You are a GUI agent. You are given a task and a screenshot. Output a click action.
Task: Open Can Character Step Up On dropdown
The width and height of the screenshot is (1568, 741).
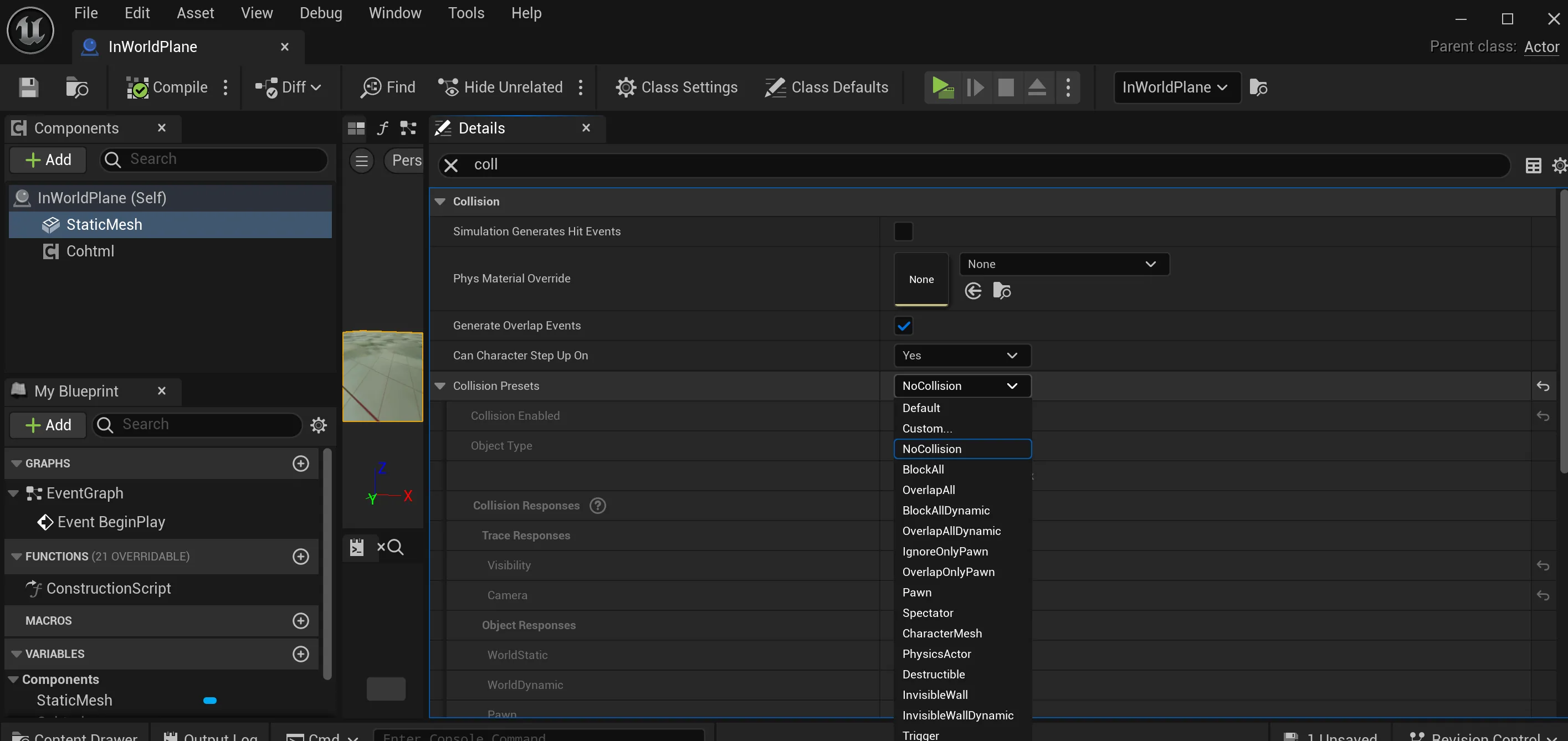coord(962,356)
